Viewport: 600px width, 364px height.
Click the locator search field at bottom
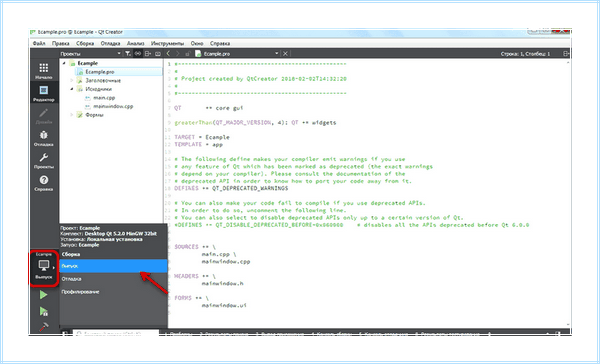coord(116,333)
